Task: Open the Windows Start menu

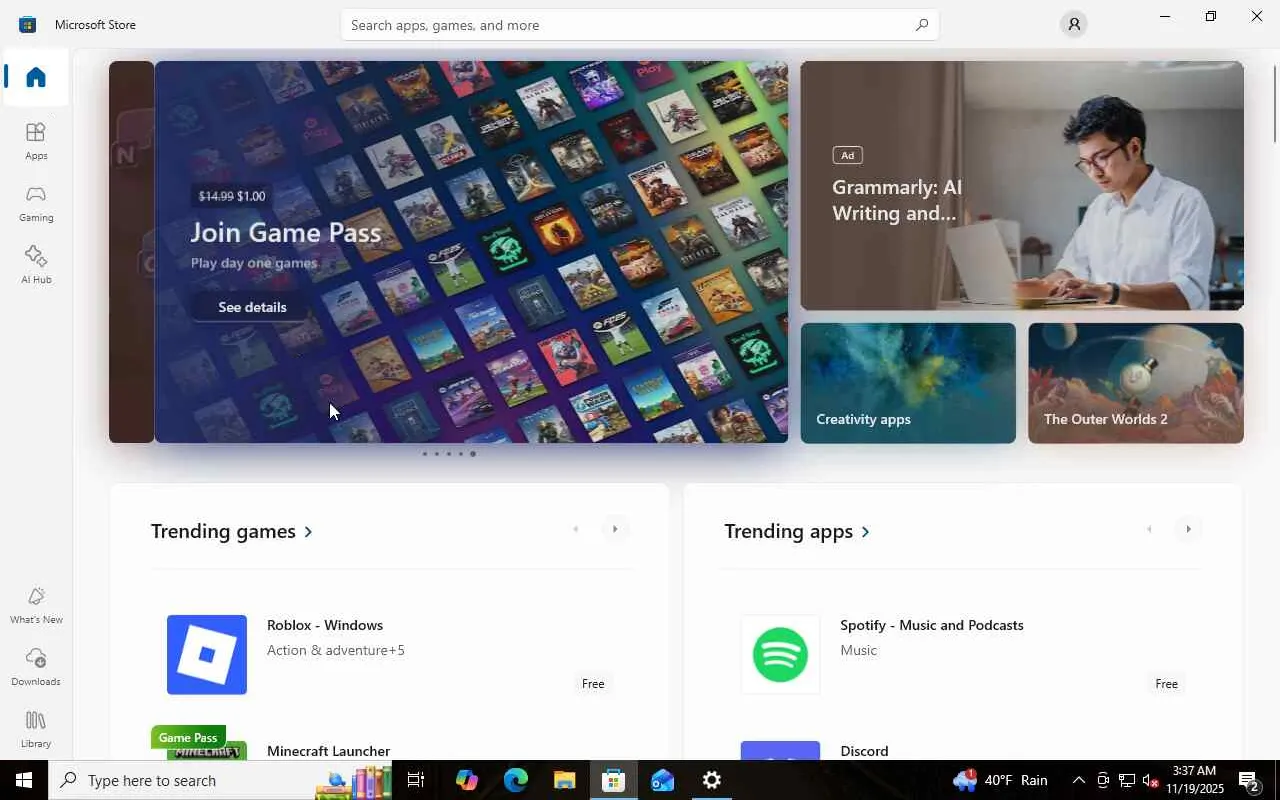Action: point(24,780)
